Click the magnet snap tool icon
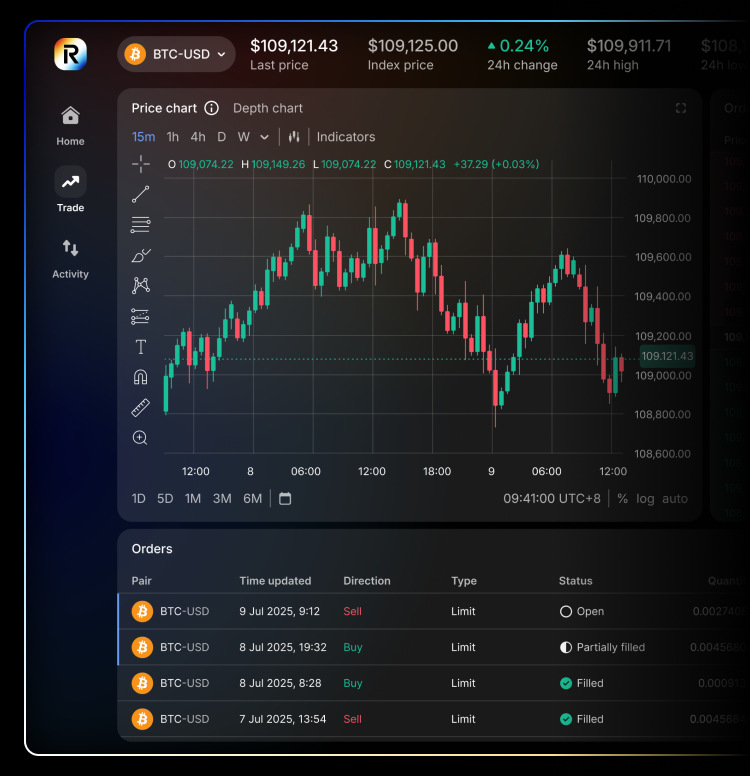 [141, 377]
